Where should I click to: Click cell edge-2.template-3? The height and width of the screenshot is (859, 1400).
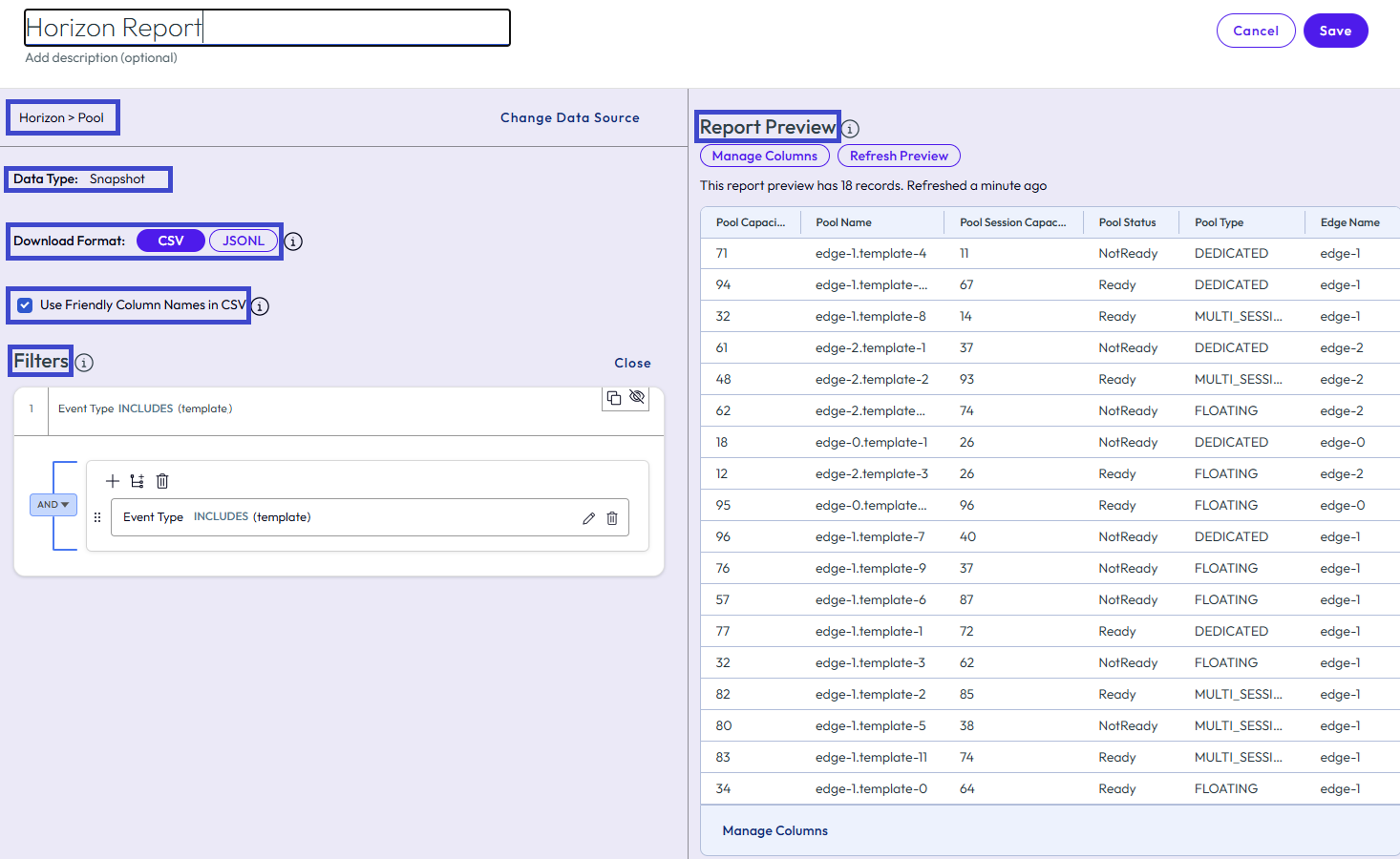coord(872,473)
